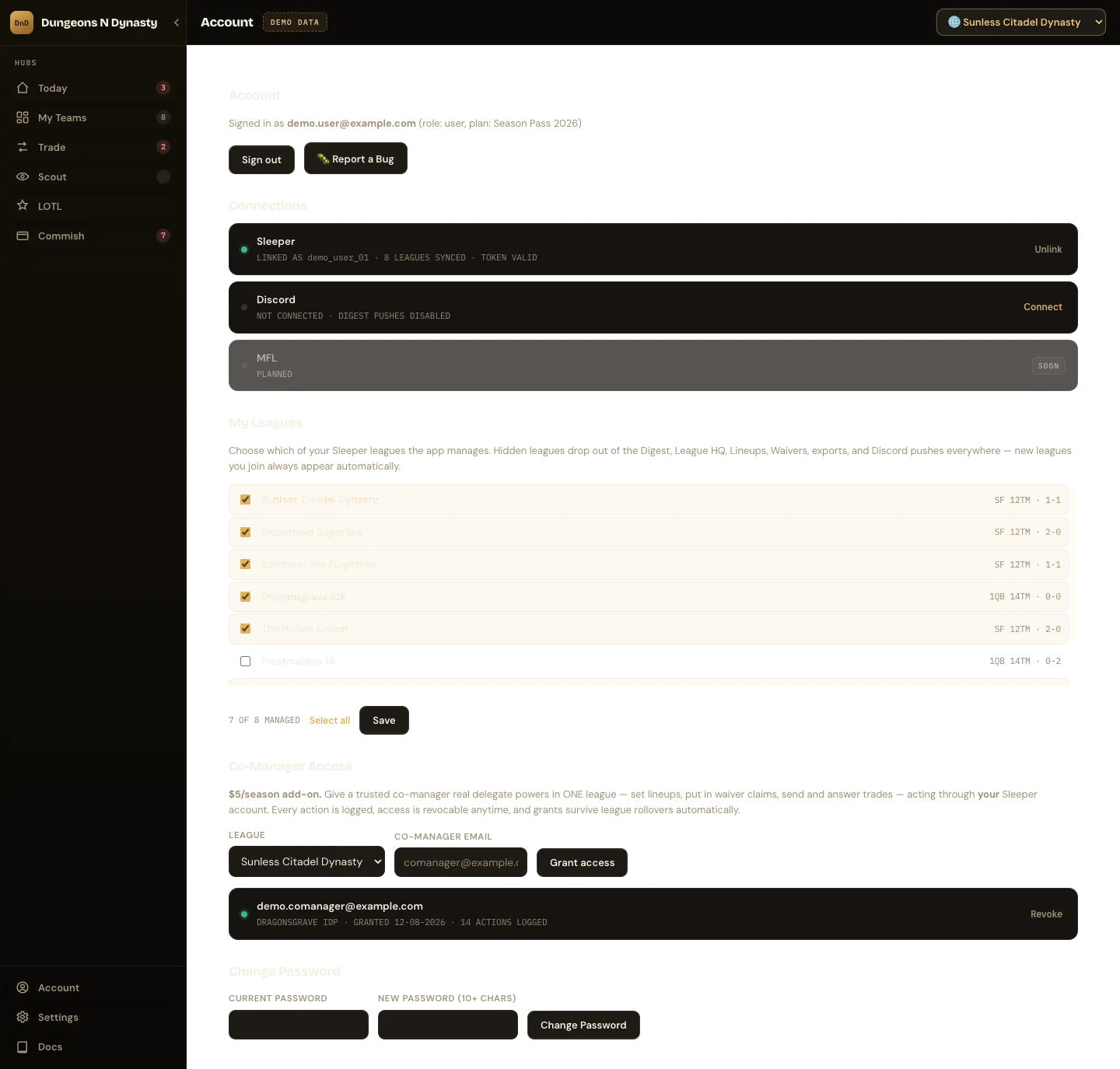Check the Frostmaiden 14 league checkbox
Viewport: 1120px width, 1069px height.
pyautogui.click(x=246, y=661)
